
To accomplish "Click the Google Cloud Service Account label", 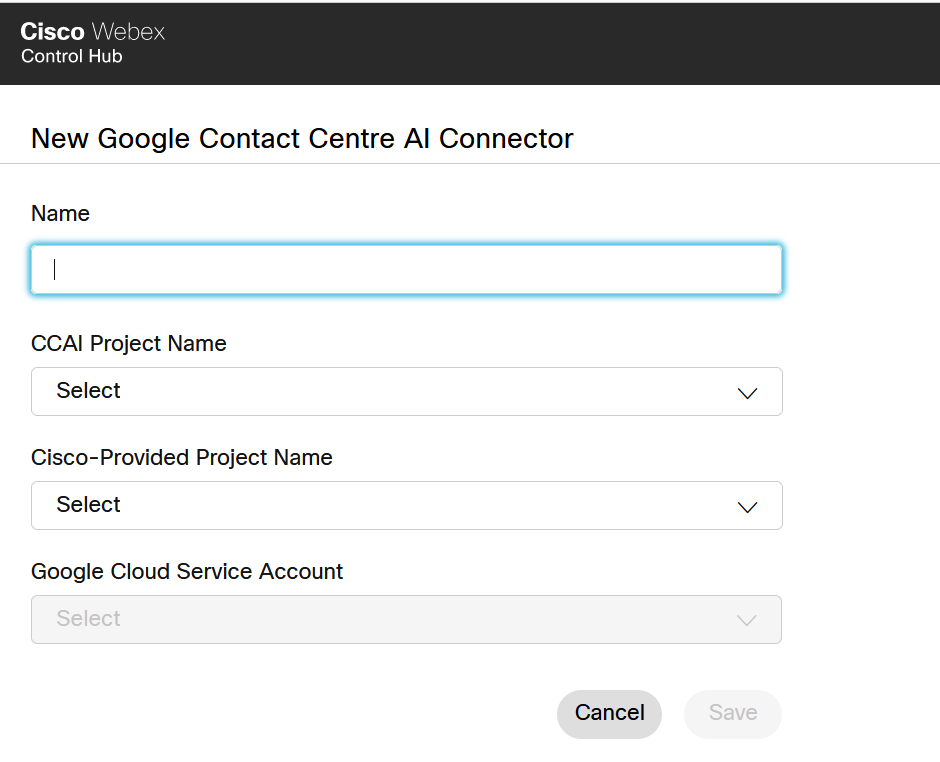I will click(187, 571).
